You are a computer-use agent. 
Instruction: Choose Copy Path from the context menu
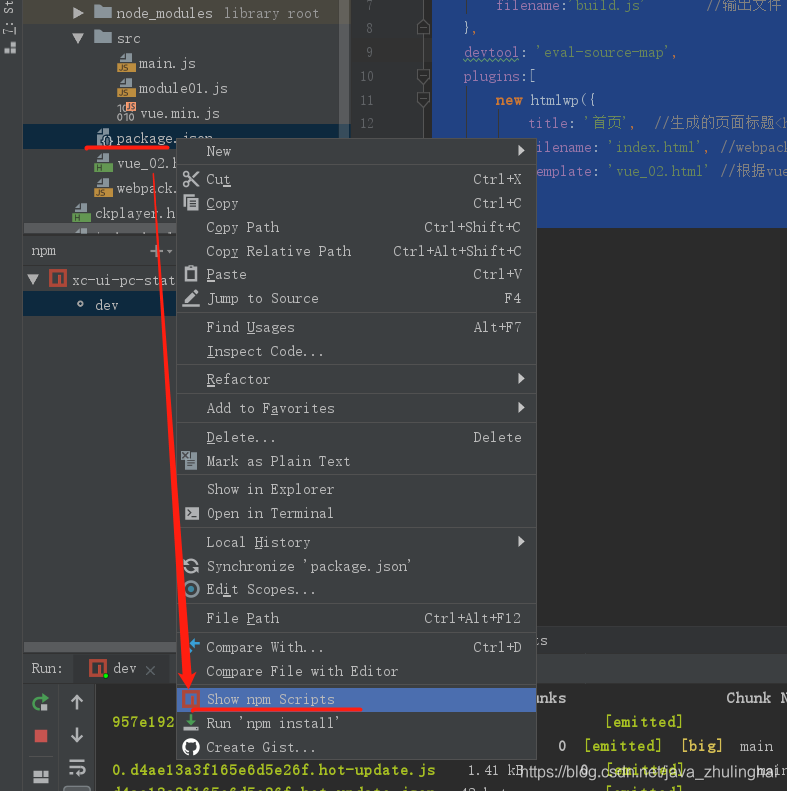coord(356,227)
